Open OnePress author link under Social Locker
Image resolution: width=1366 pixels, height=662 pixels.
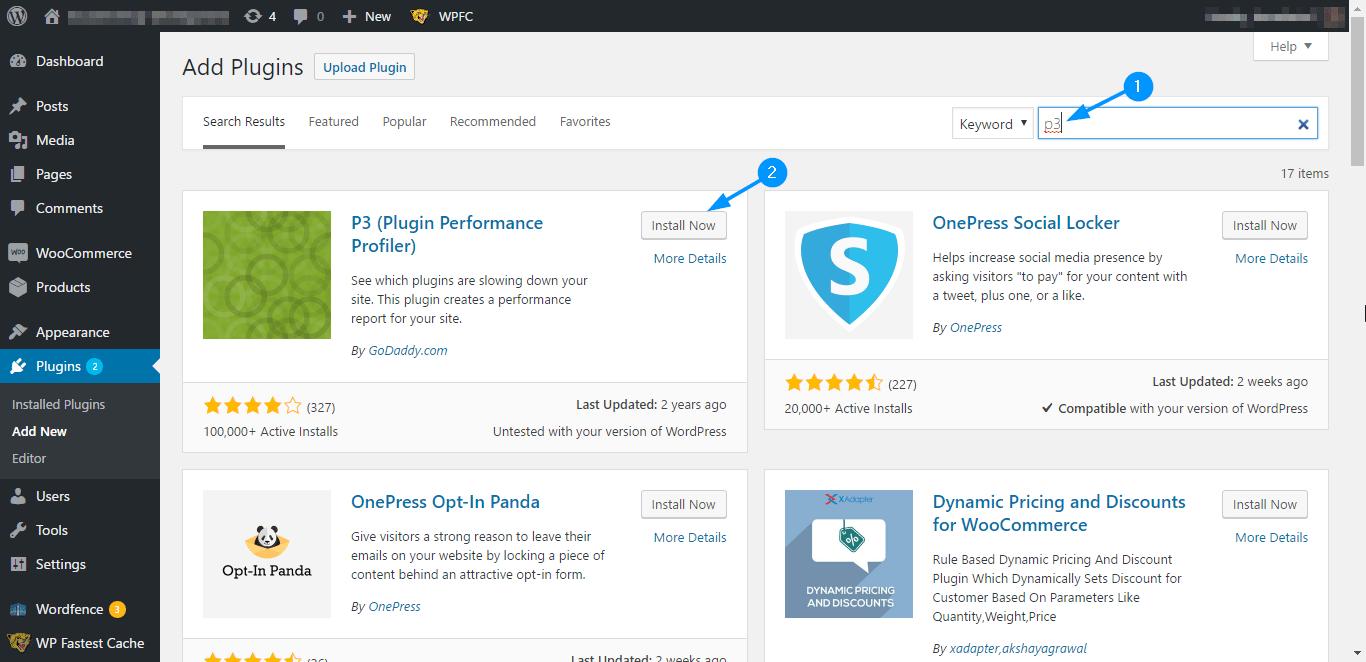click(x=976, y=328)
